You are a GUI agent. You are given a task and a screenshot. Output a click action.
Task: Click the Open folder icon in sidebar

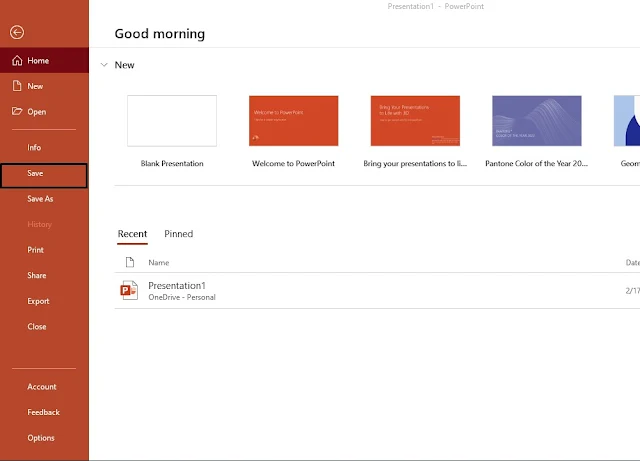(x=17, y=111)
